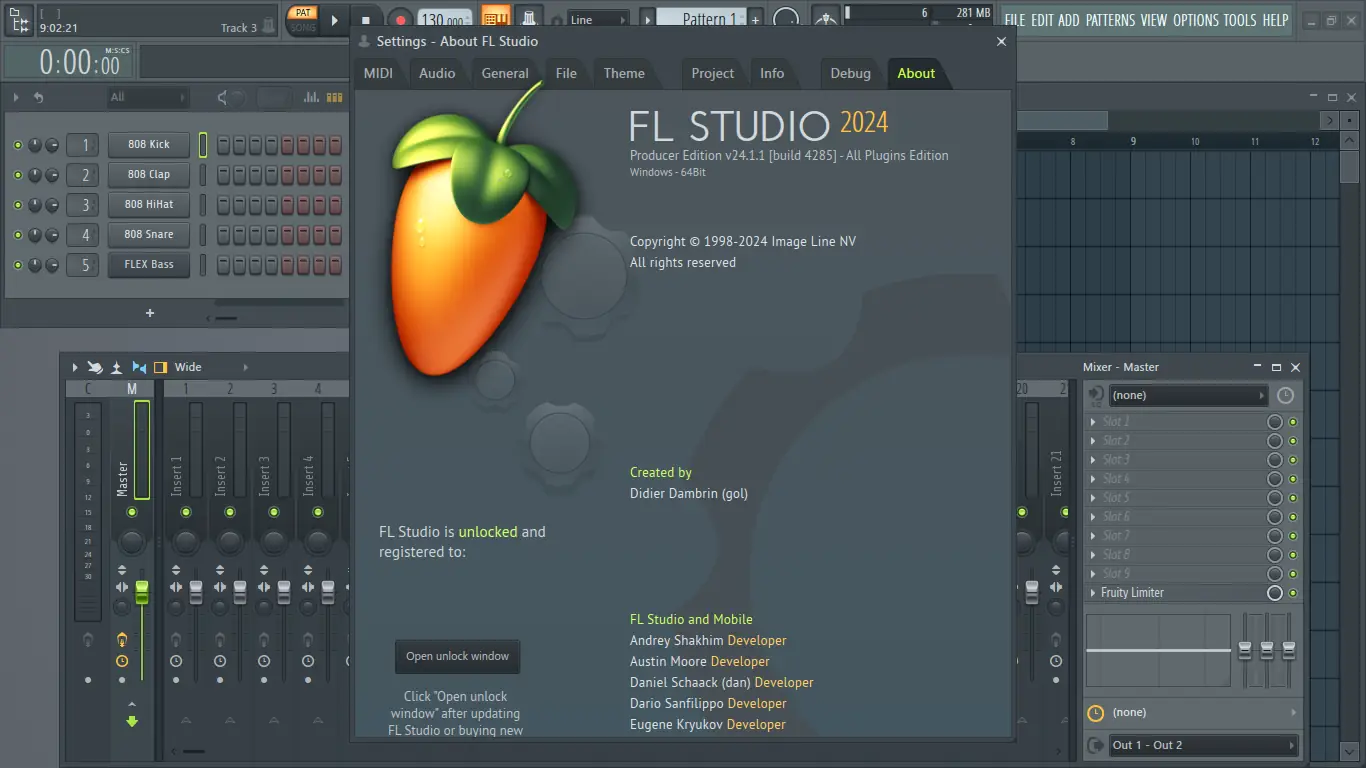1366x768 pixels.
Task: Select the FLEX Bass channel button
Action: coord(149,265)
